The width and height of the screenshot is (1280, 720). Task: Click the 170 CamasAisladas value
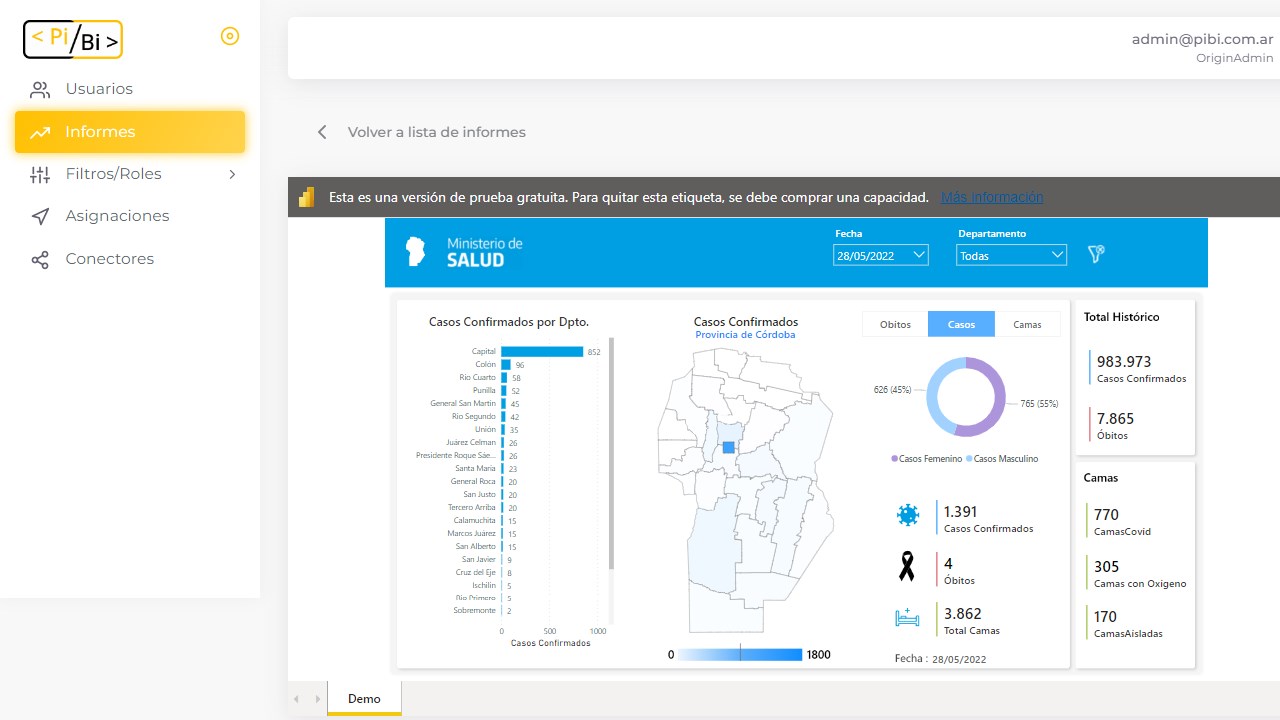tap(1105, 617)
